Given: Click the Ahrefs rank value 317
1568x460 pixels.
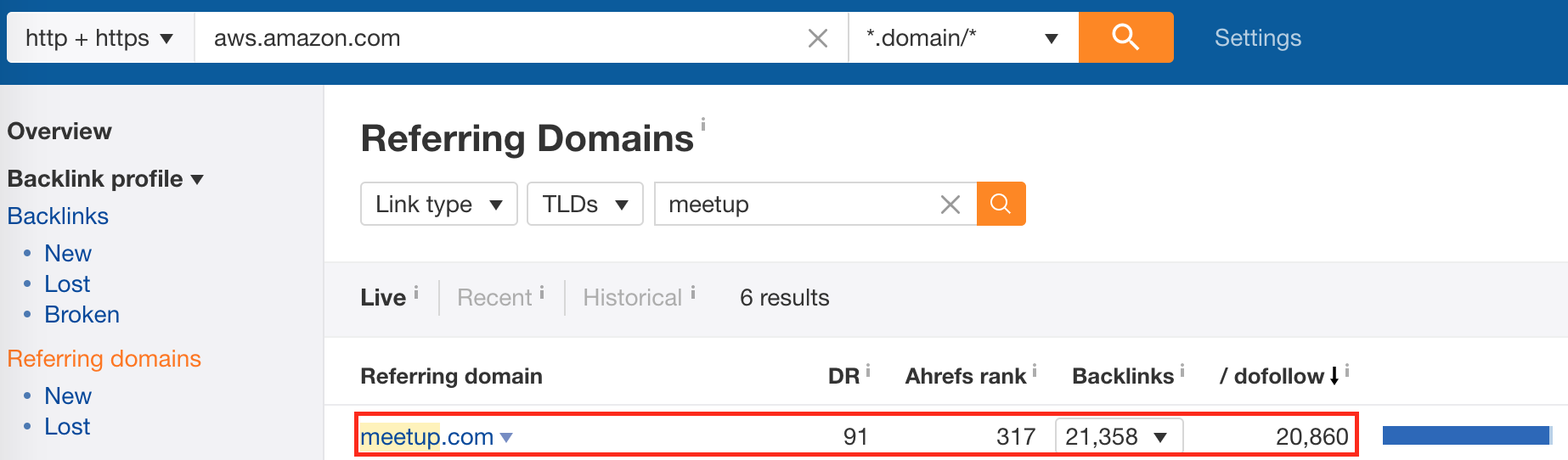Looking at the screenshot, I should (1016, 437).
